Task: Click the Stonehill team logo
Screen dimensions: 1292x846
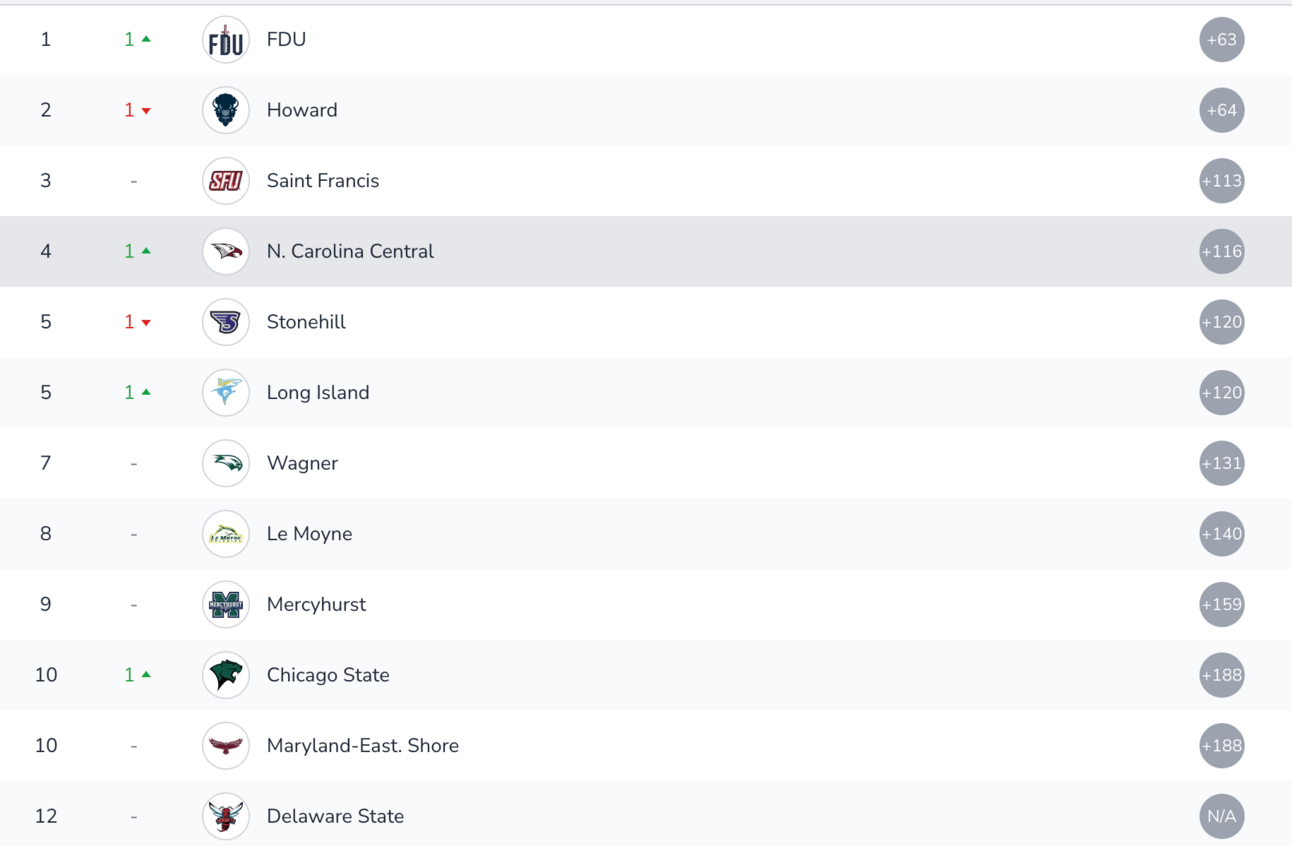Action: (x=225, y=322)
